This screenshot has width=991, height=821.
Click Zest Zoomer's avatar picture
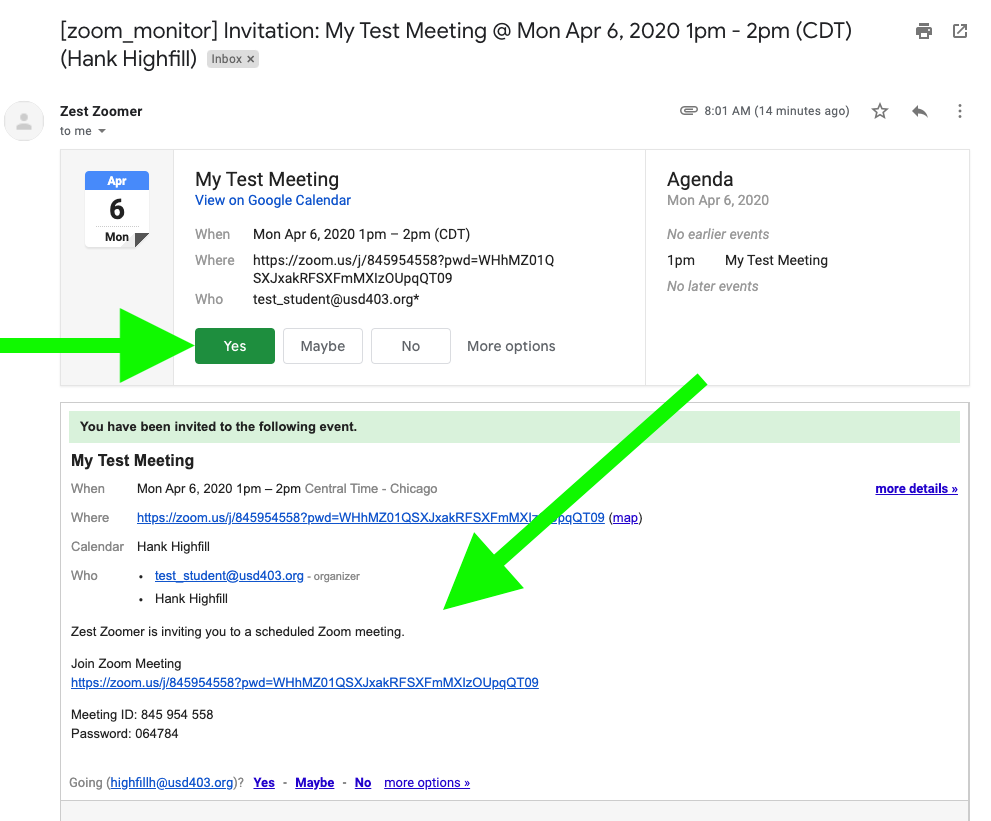pos(24,121)
